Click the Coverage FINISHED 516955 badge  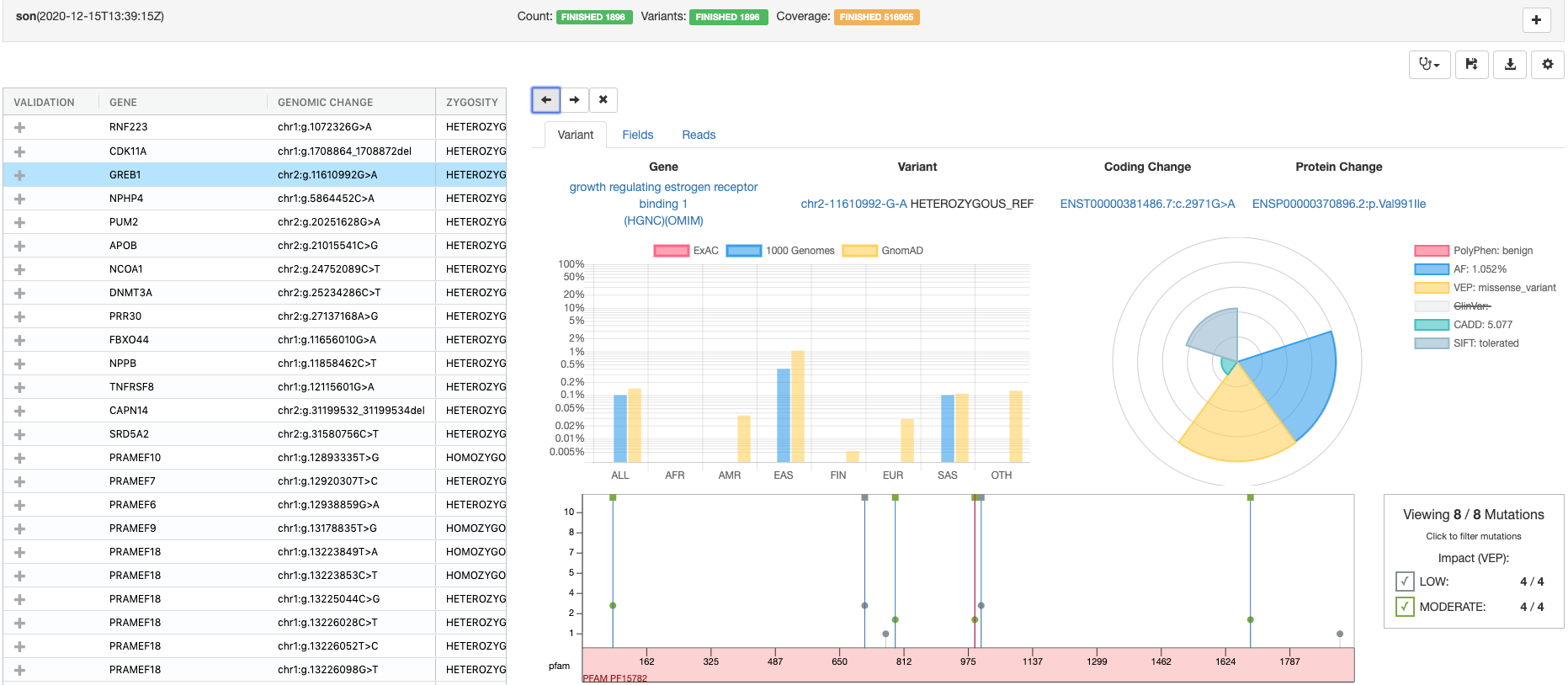pyautogui.click(x=876, y=17)
